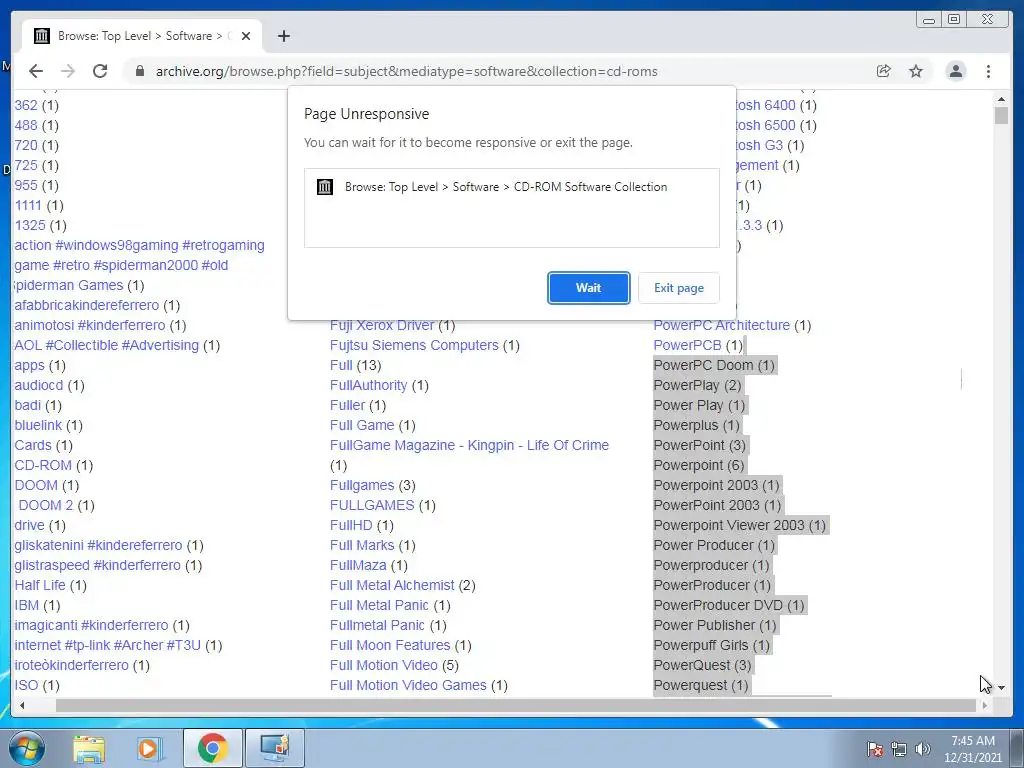This screenshot has width=1024, height=768.
Task: Click the Action Center flag tray icon
Action: 875,749
